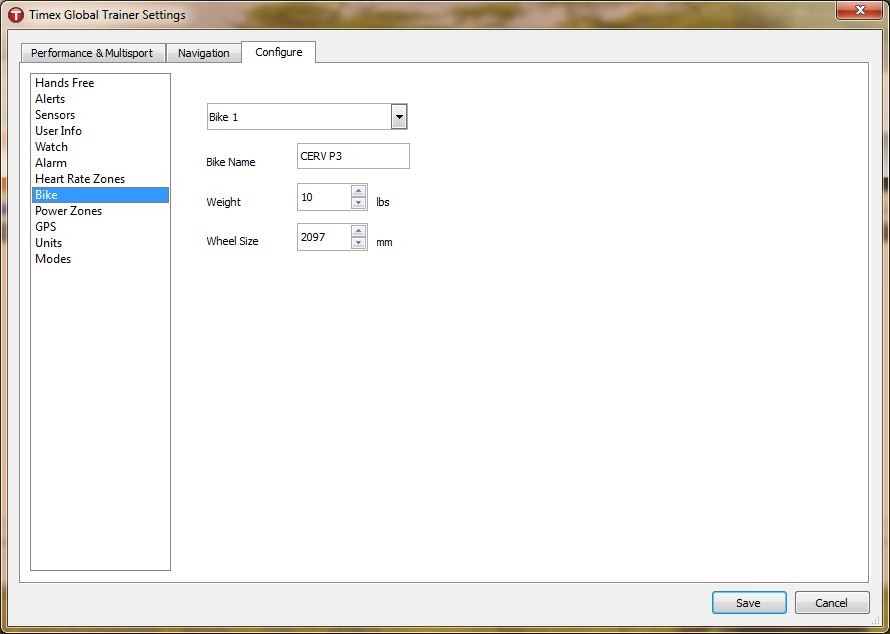
Task: Switch to Performance & Multisport tab
Action: coord(92,53)
